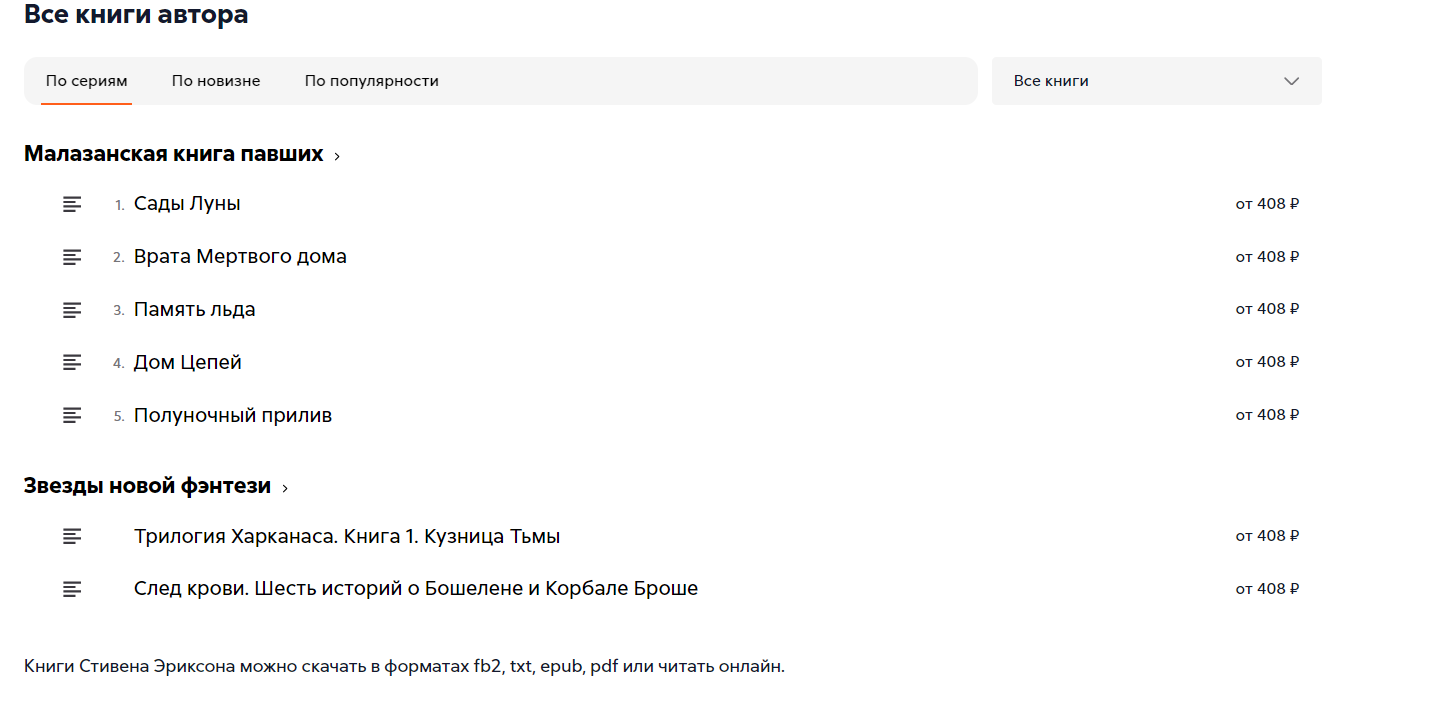Click price от 408 ₽ for Дом Цепей
The height and width of the screenshot is (703, 1449).
tap(1267, 362)
